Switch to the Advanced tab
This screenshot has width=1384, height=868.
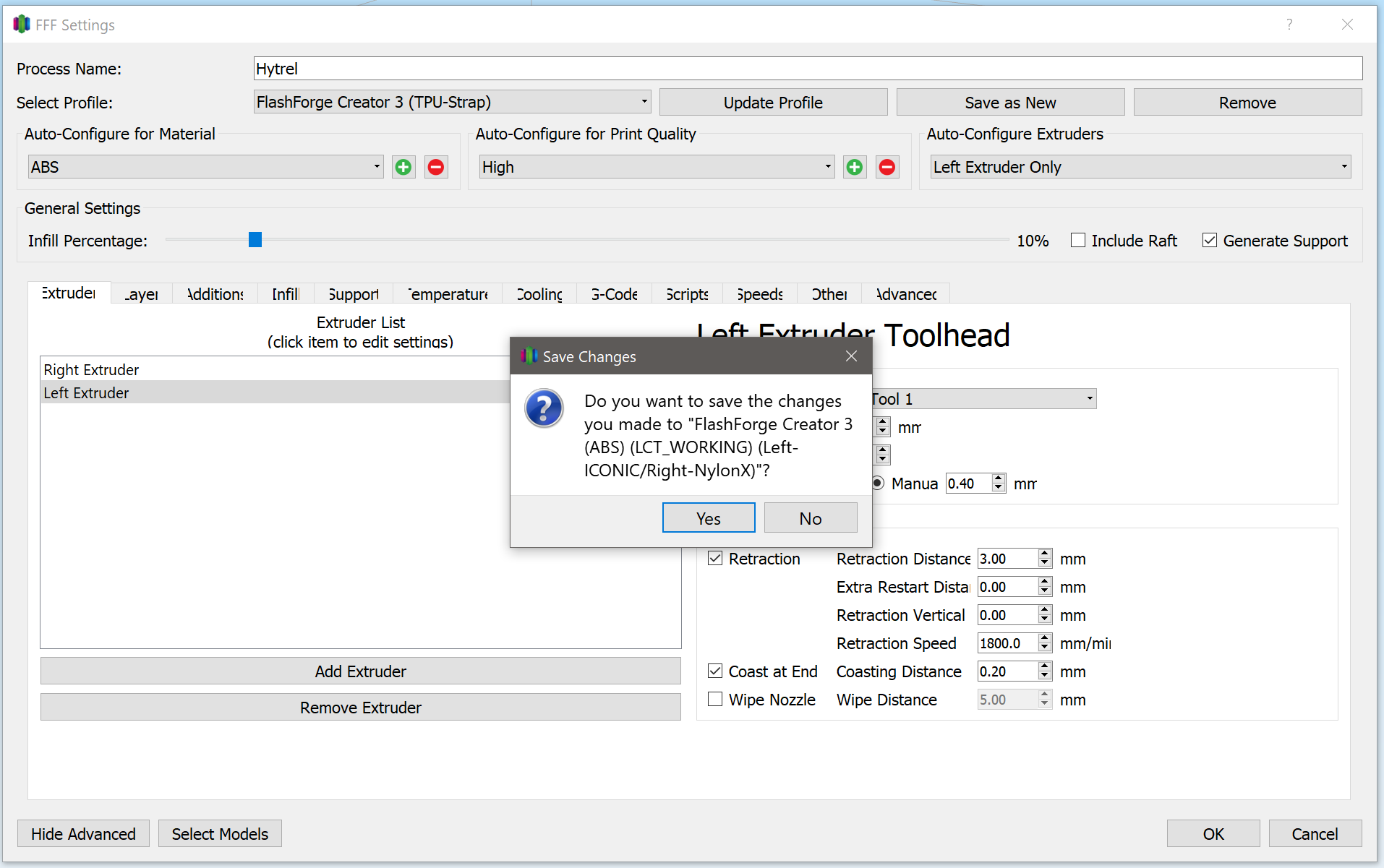pos(906,294)
